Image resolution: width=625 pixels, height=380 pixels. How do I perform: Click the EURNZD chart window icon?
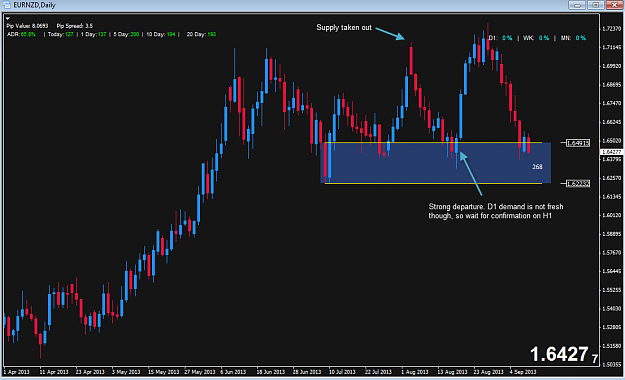(x=6, y=5)
